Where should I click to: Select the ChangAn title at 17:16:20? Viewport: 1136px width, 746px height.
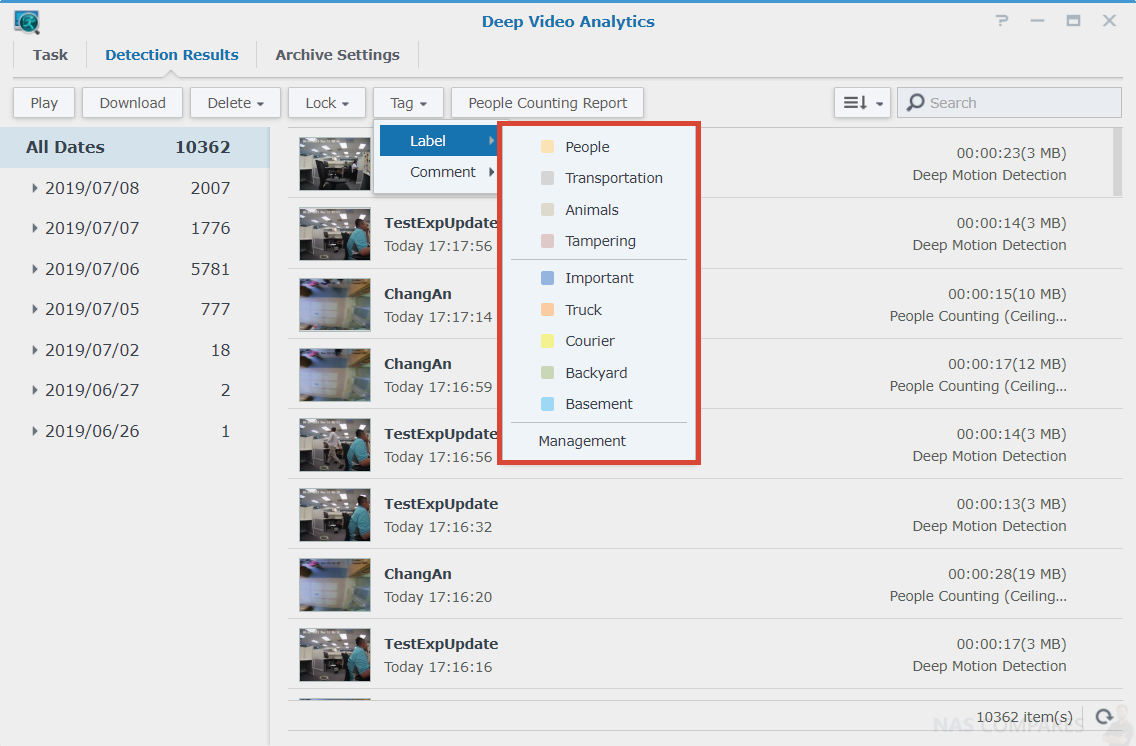click(418, 574)
